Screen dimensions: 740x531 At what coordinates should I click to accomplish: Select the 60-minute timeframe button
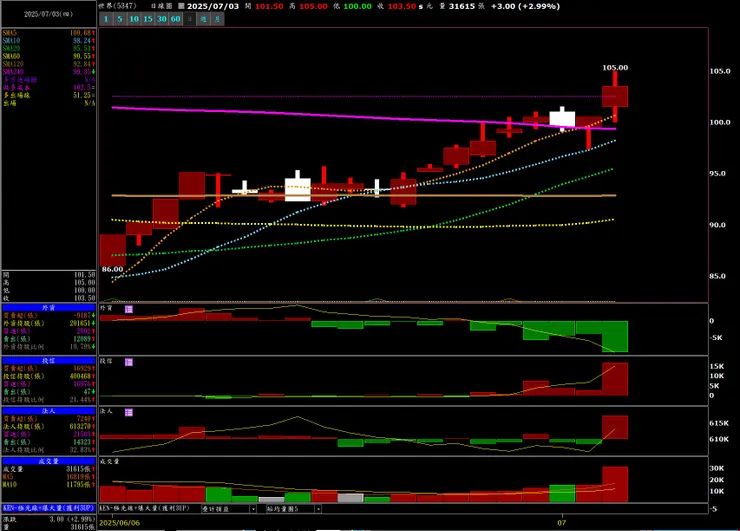point(176,19)
